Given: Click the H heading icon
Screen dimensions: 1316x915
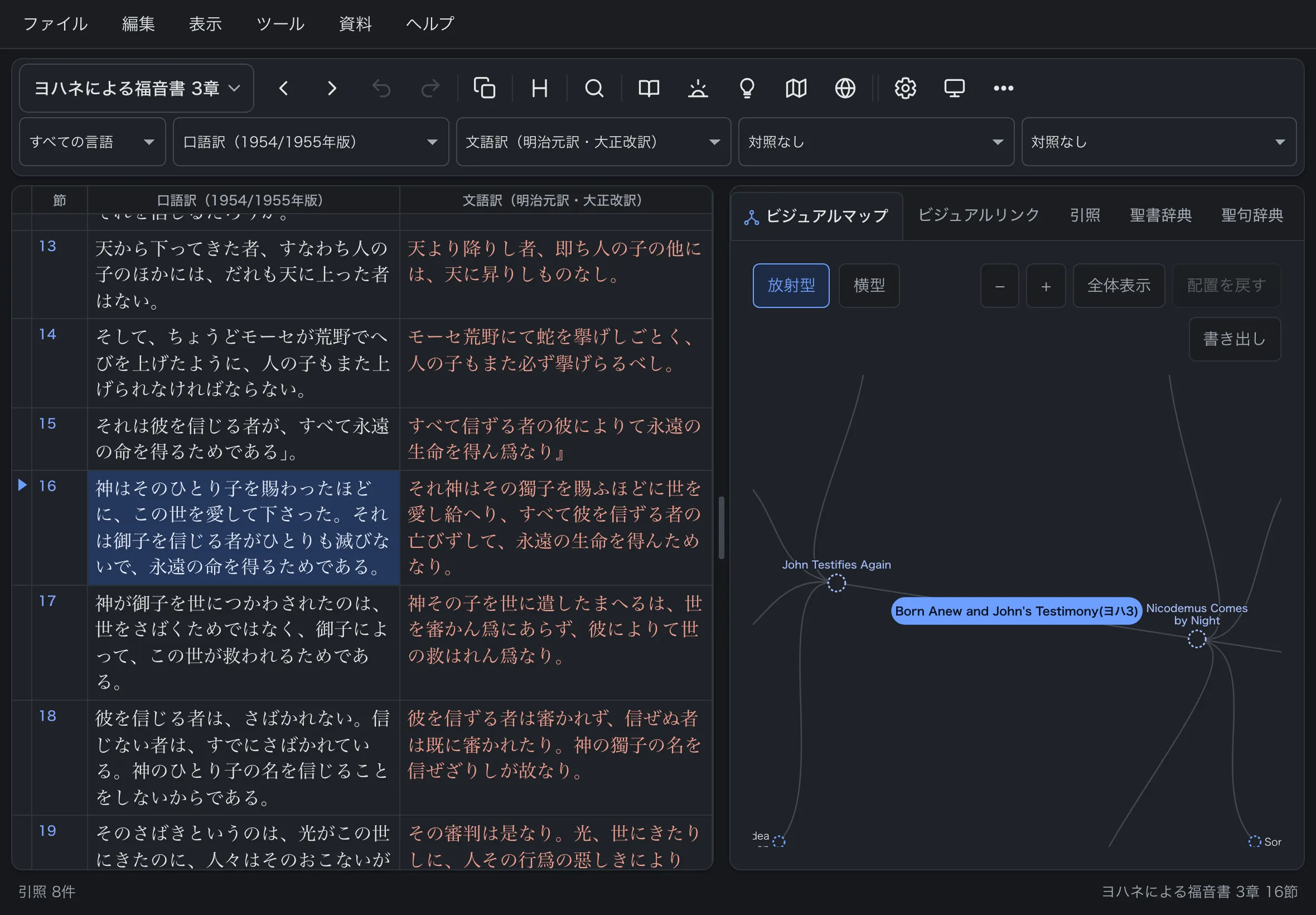Looking at the screenshot, I should point(539,88).
